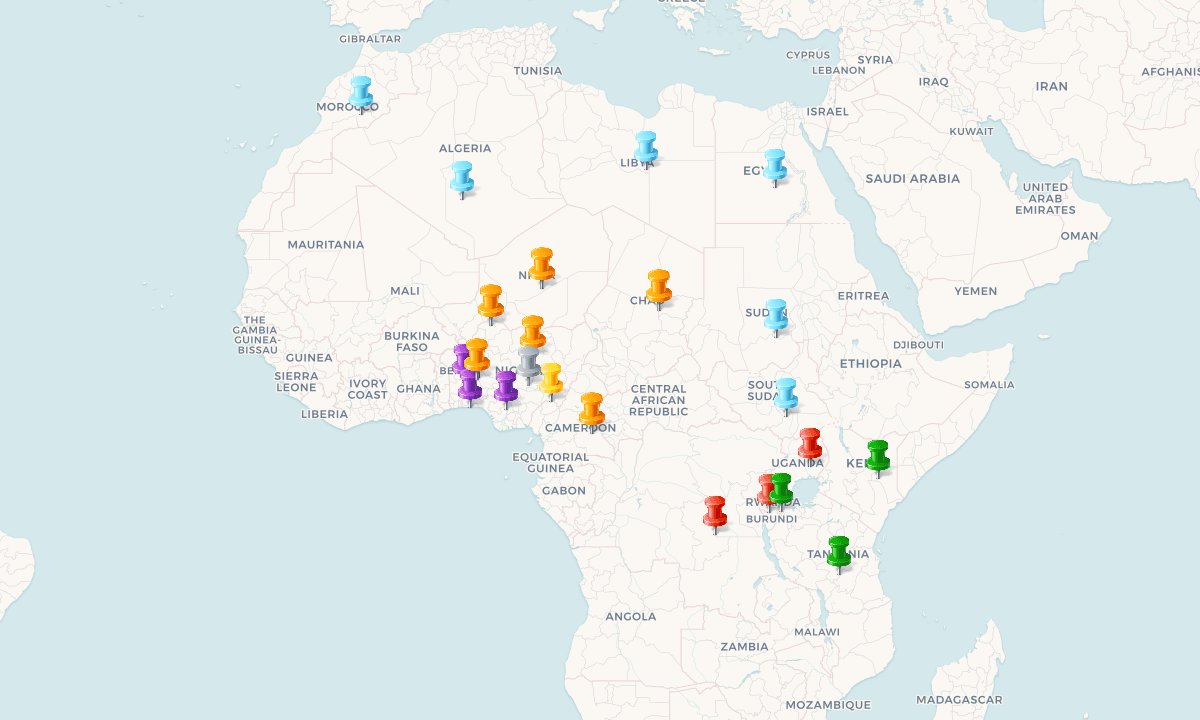This screenshot has width=1200, height=720.
Task: Select the red pin west of Burundi
Action: tap(715, 511)
